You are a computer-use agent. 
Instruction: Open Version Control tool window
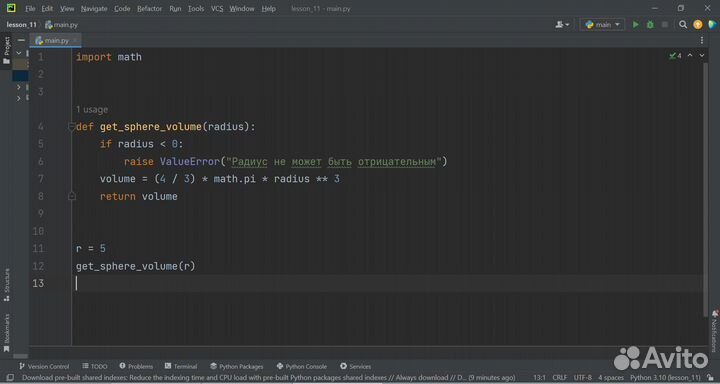tap(44, 366)
